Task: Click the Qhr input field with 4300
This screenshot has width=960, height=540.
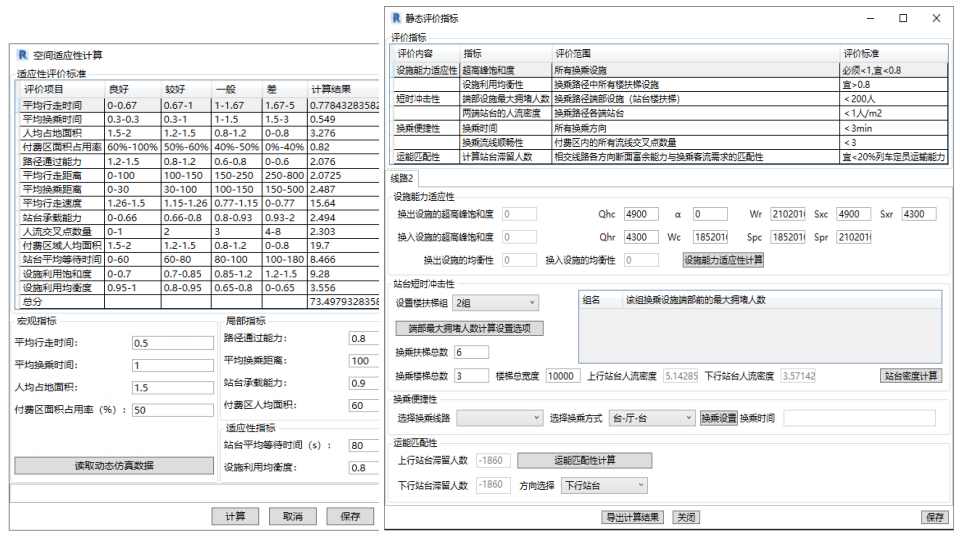Action: pos(642,237)
